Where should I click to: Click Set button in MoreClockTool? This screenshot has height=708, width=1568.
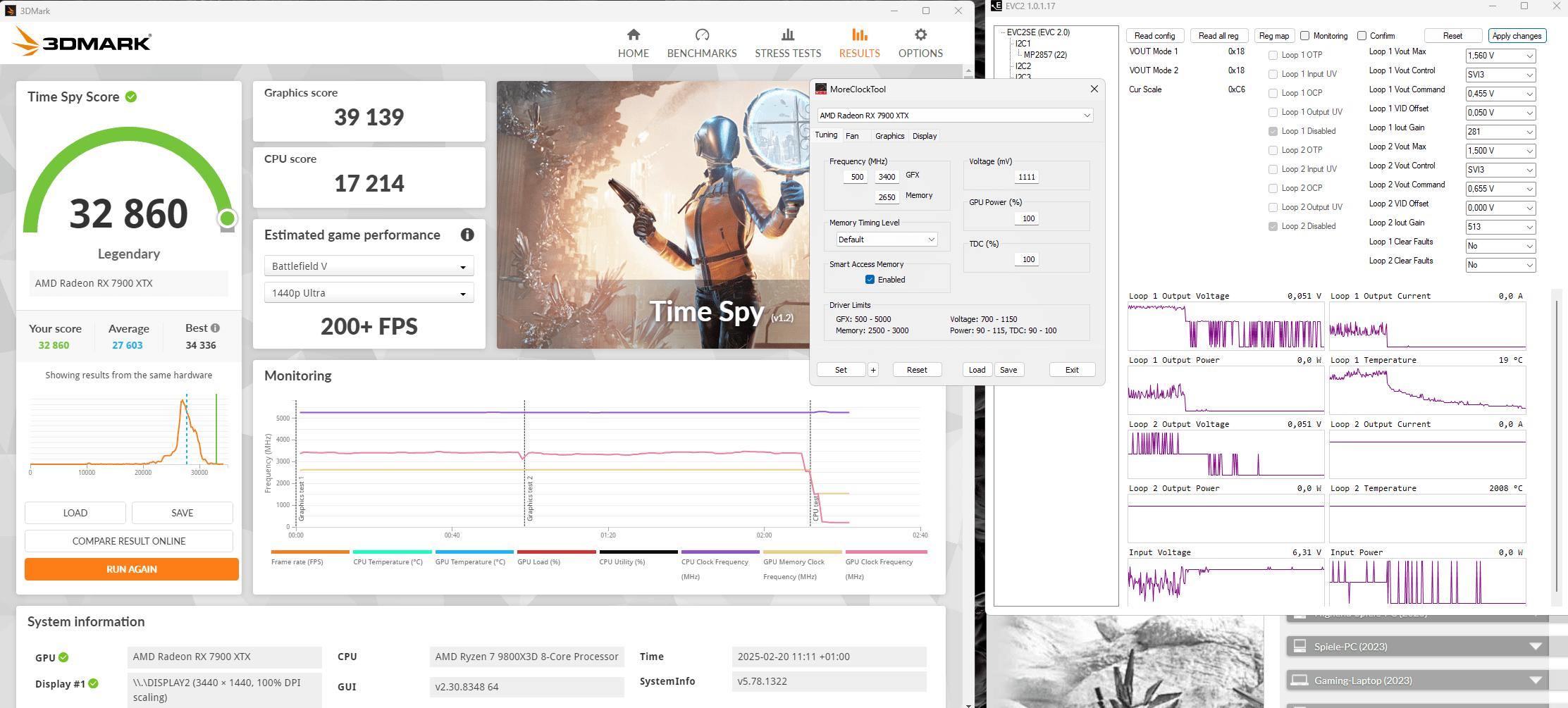pos(841,370)
